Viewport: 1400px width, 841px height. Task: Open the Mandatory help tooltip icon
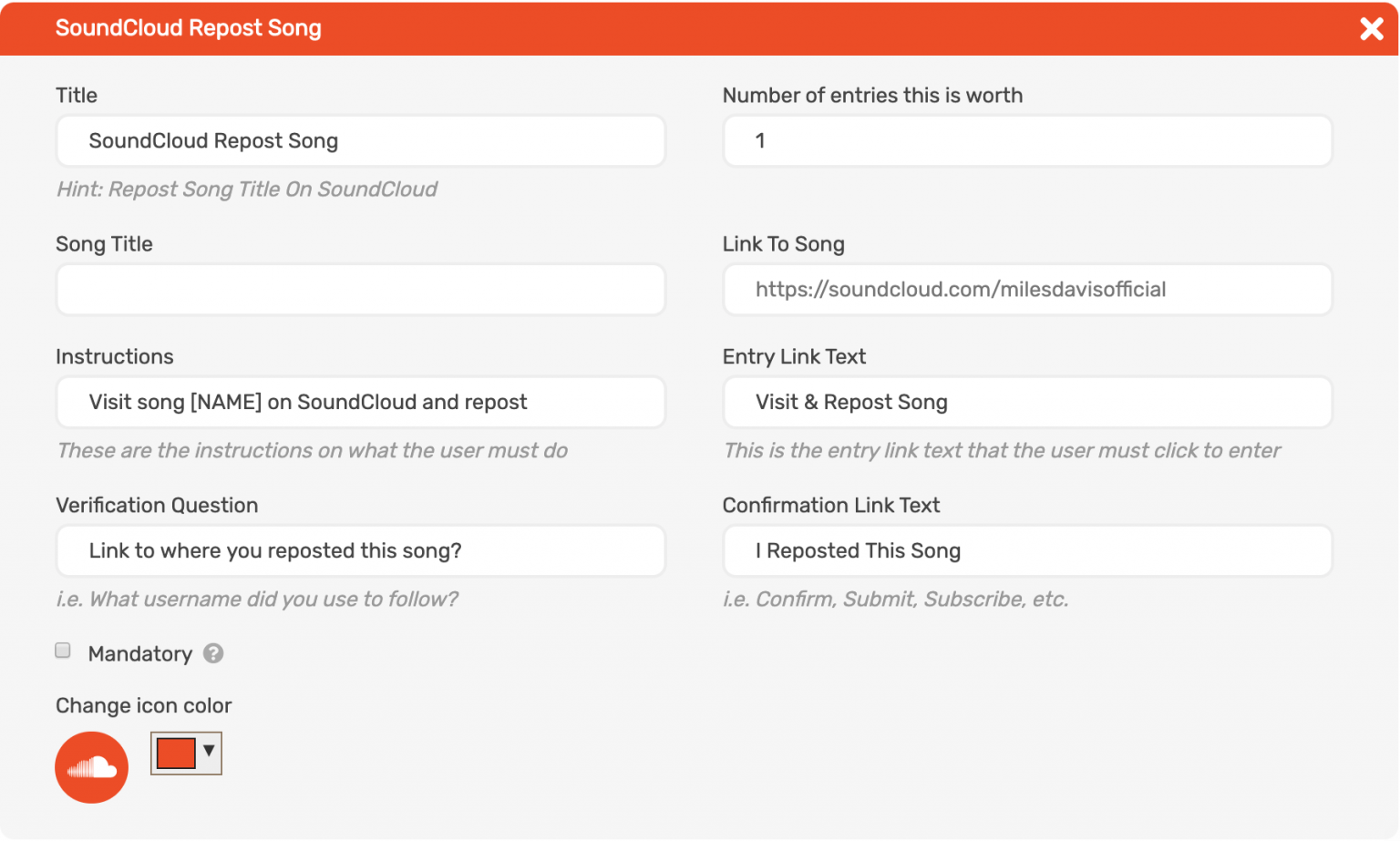coord(213,653)
